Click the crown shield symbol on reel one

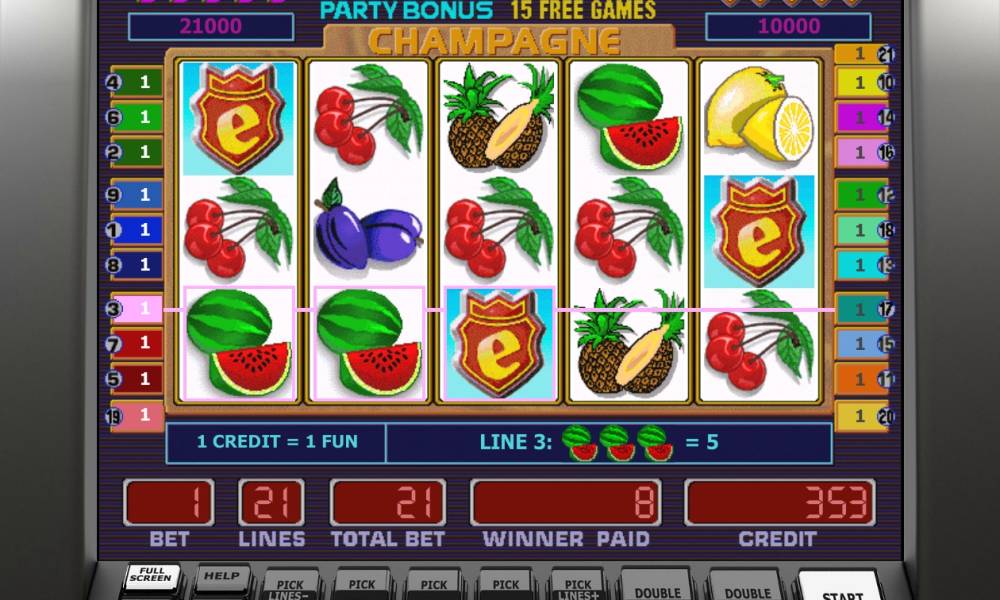[238, 119]
